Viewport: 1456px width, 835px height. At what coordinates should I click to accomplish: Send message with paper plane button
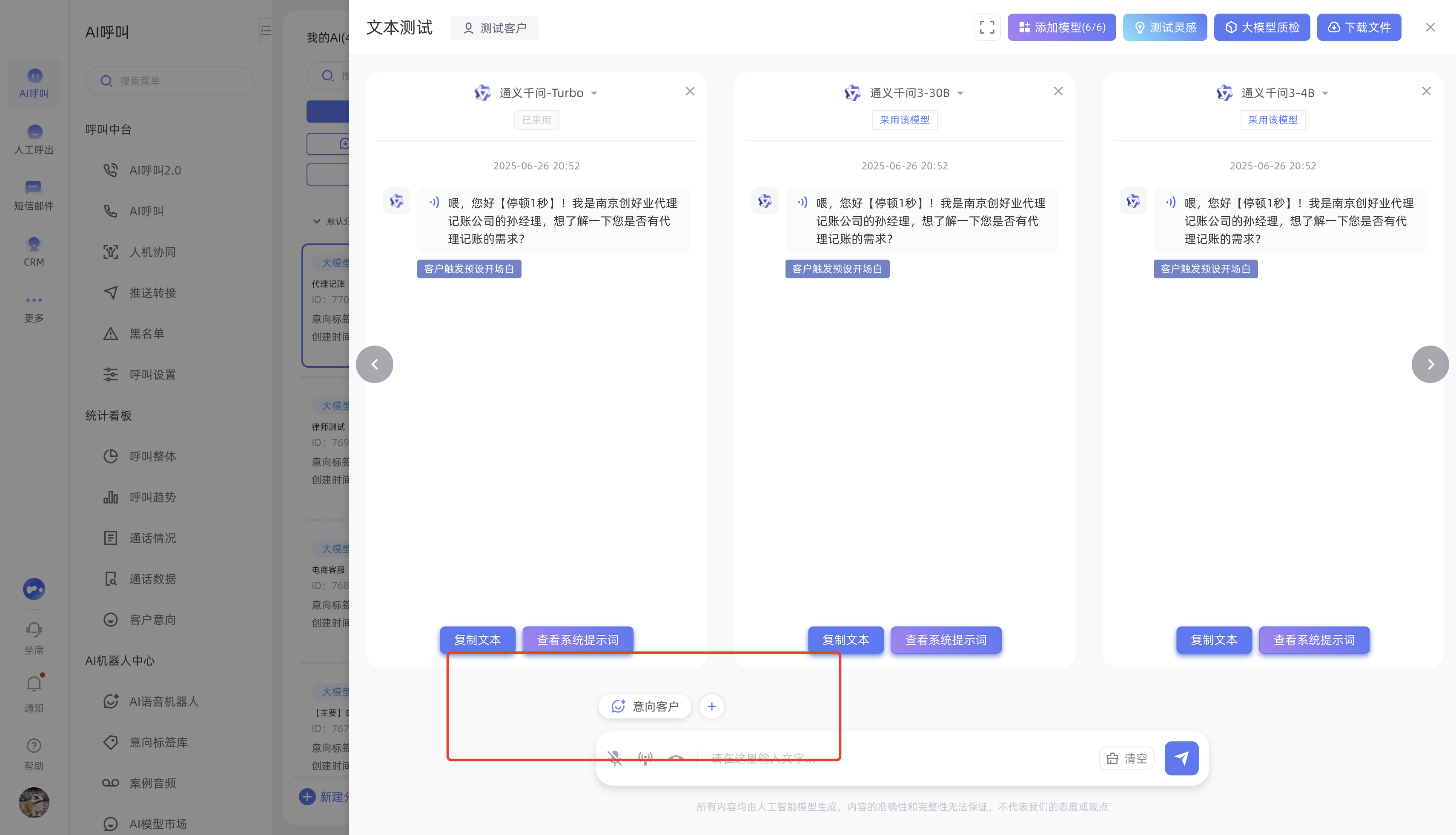pos(1181,758)
